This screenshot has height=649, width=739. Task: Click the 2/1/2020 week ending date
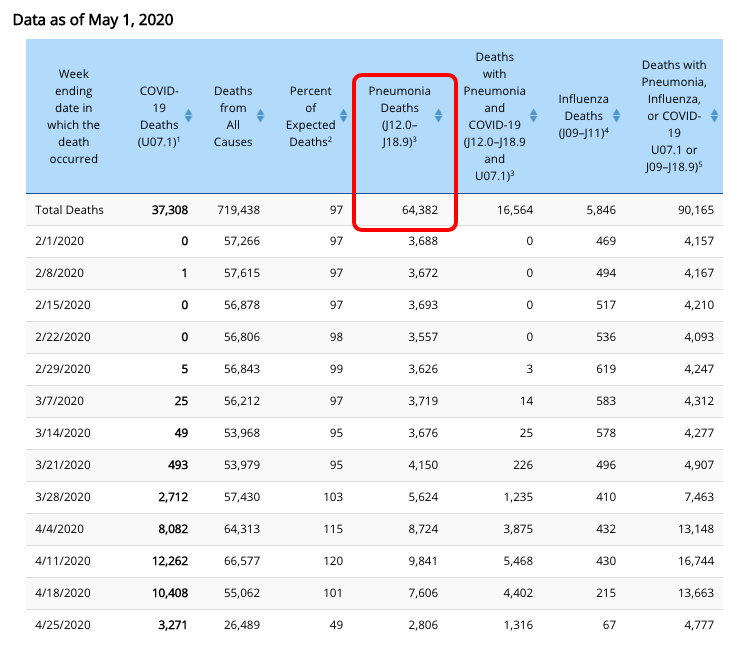(x=58, y=240)
